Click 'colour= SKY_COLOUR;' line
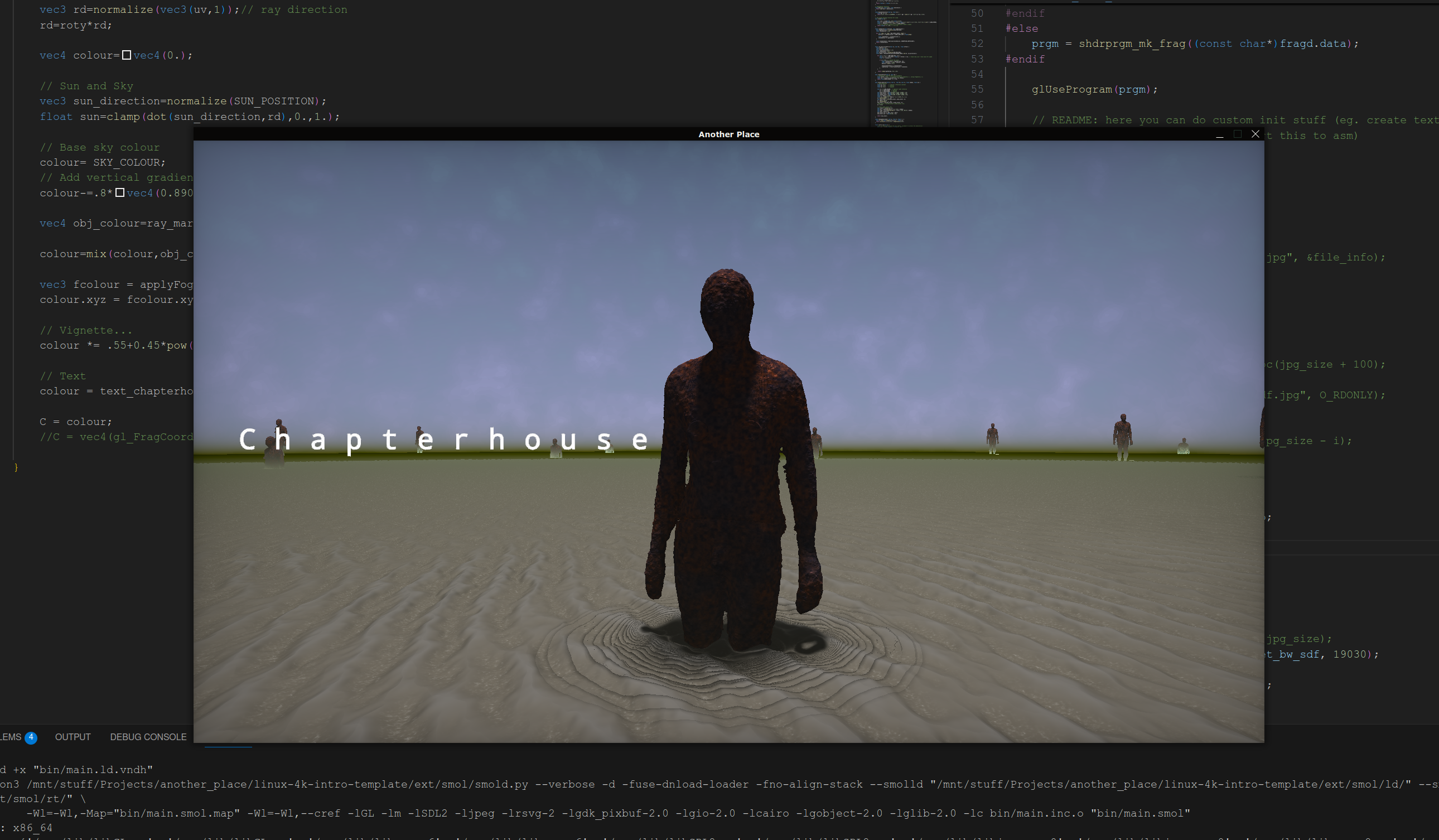The image size is (1439, 840). click(x=103, y=162)
